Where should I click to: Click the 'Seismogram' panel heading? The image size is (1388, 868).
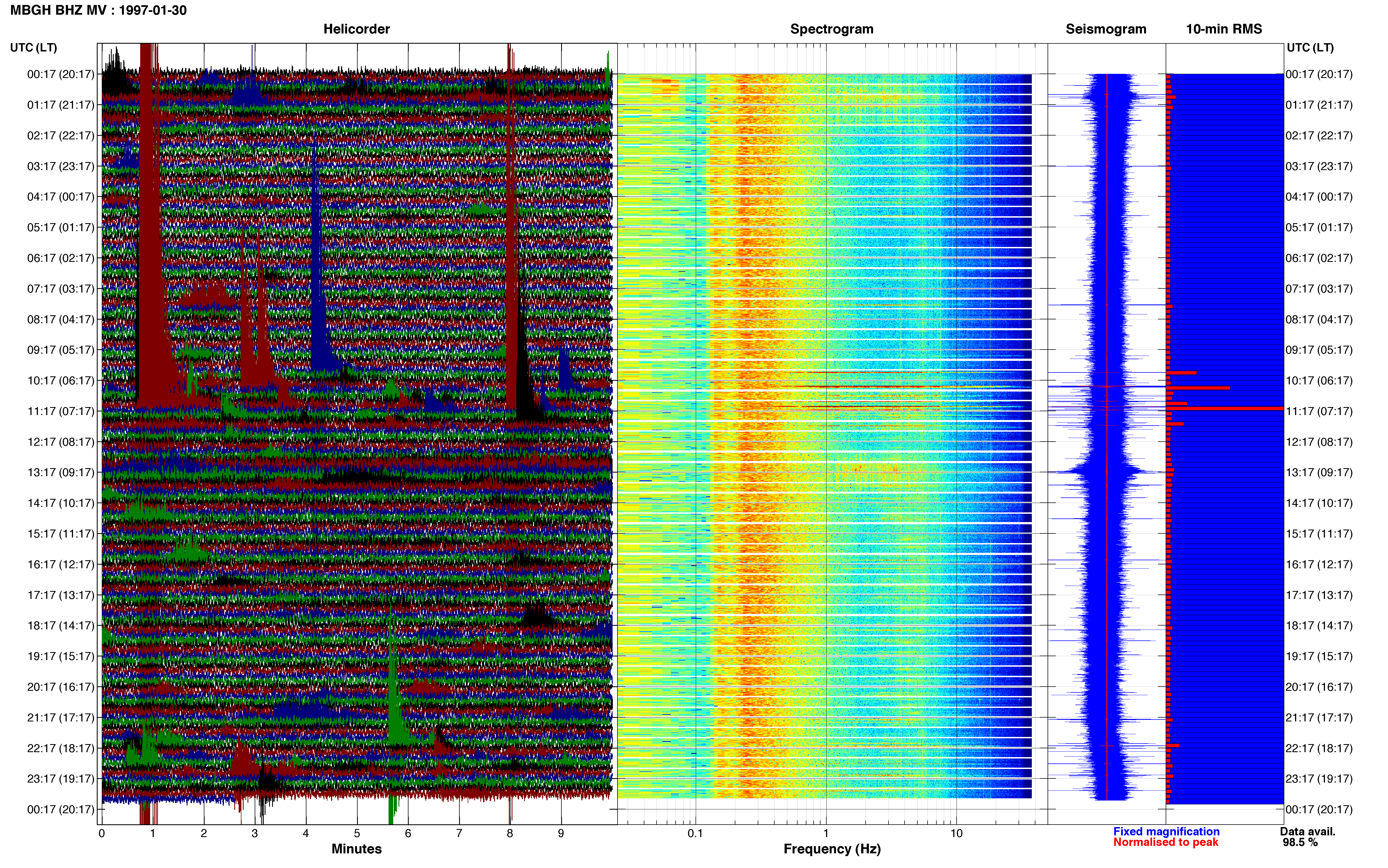click(x=1106, y=29)
